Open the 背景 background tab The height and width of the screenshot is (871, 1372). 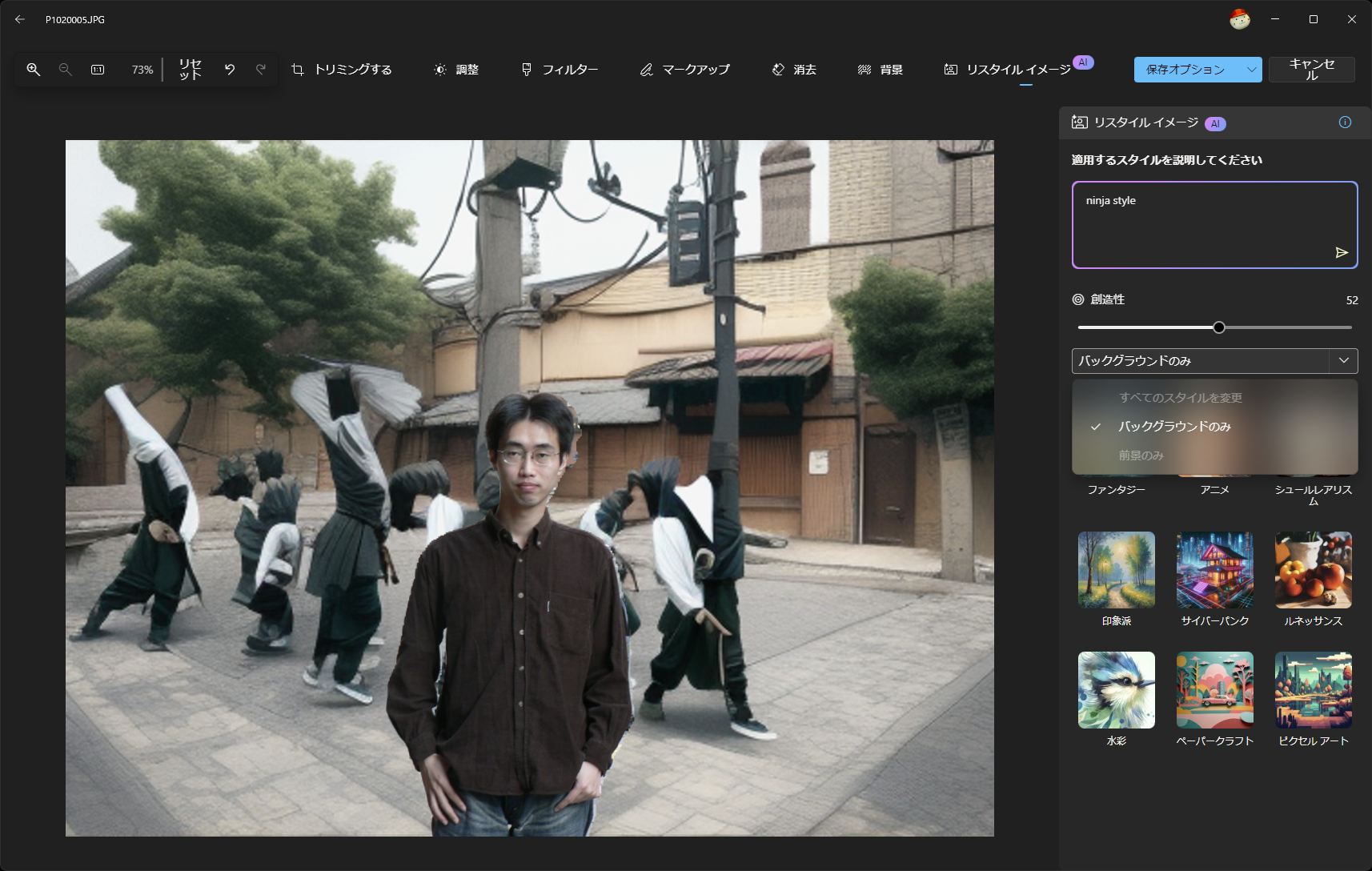click(881, 70)
